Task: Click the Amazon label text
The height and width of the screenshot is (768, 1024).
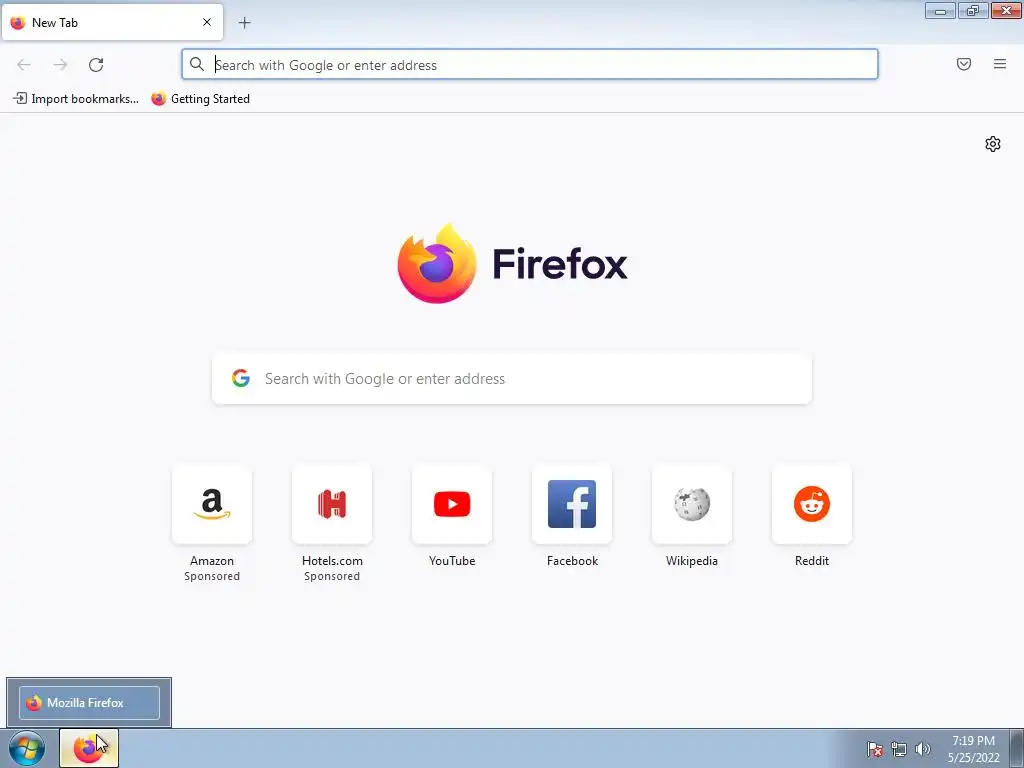Action: pos(212,561)
